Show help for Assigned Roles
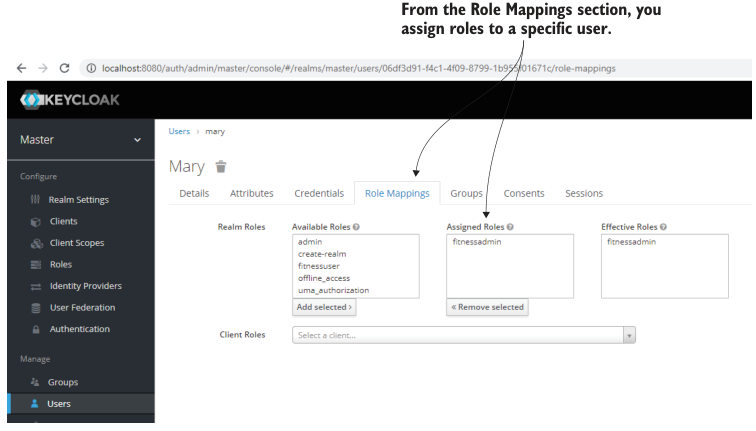The image size is (756, 431). [x=510, y=227]
